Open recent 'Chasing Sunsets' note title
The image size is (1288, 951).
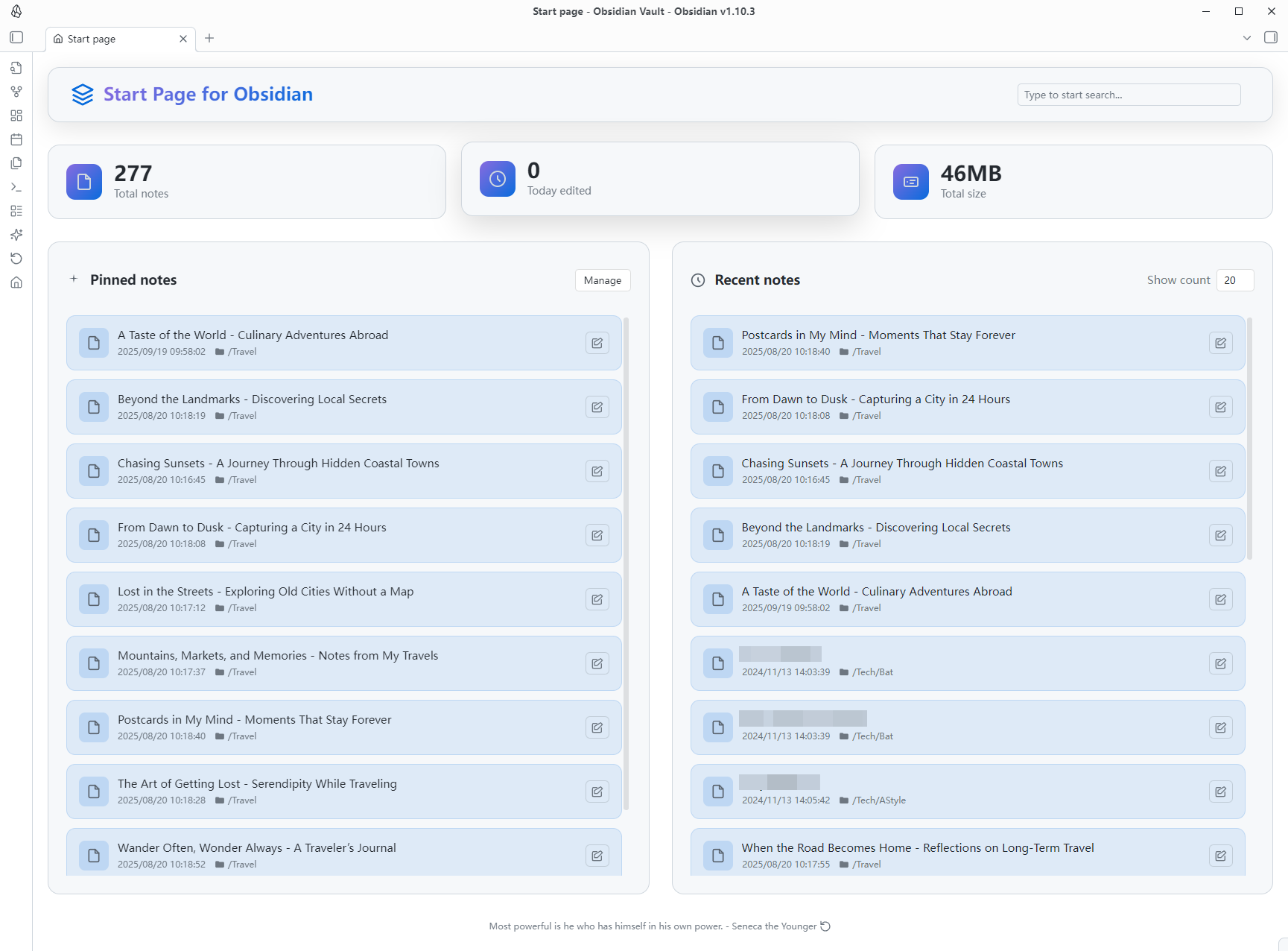click(902, 464)
